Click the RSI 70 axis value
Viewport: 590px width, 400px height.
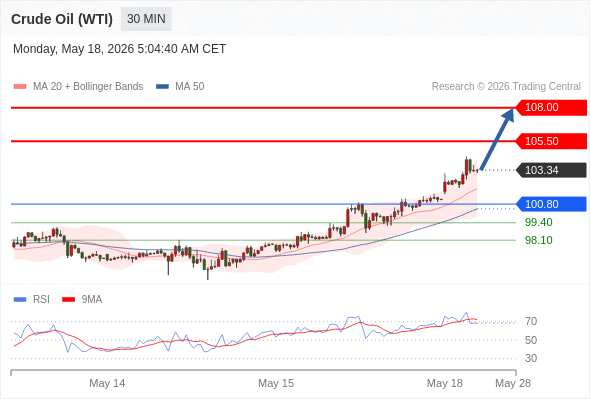tap(531, 321)
